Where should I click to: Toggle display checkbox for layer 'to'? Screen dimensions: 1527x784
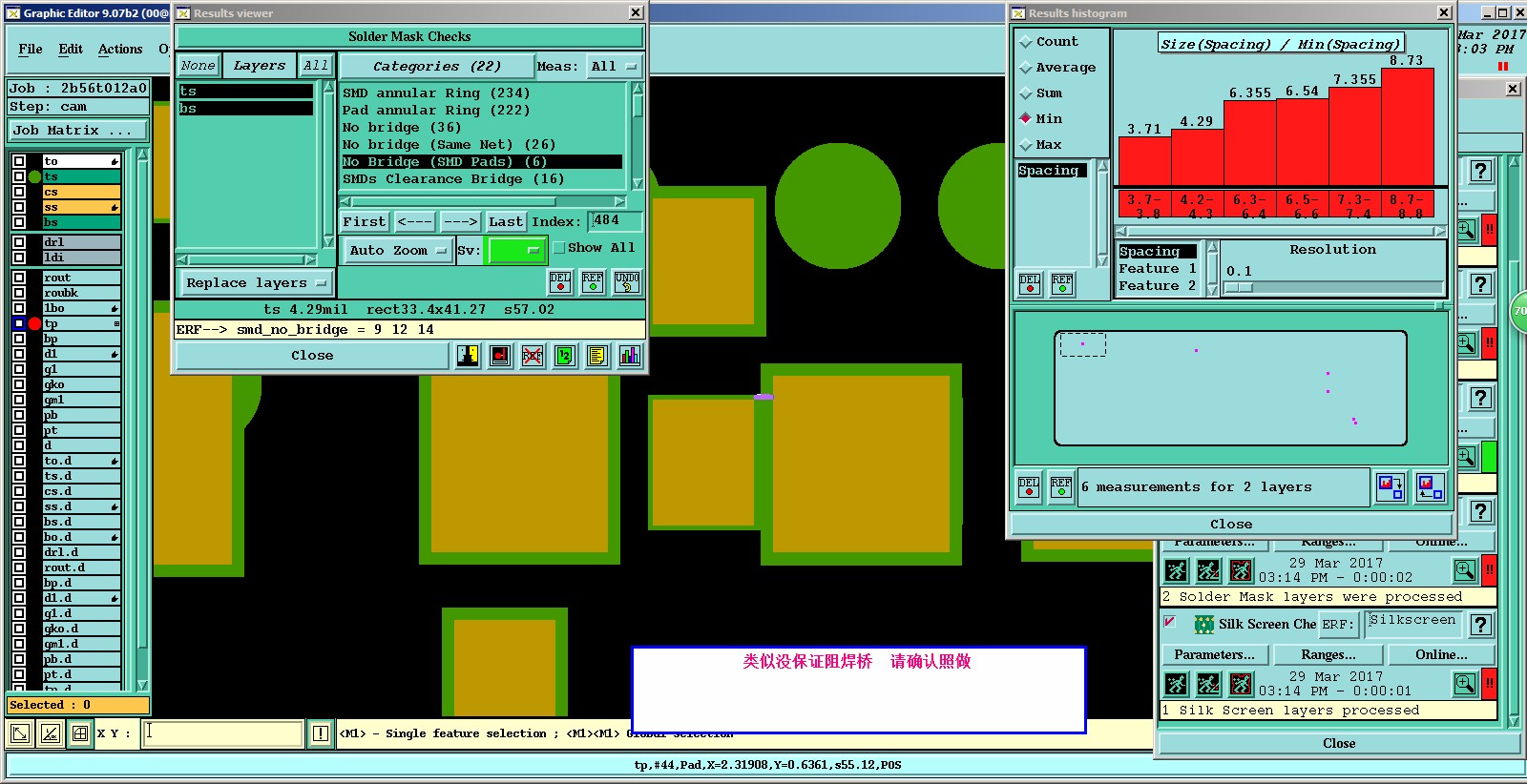coord(19,161)
